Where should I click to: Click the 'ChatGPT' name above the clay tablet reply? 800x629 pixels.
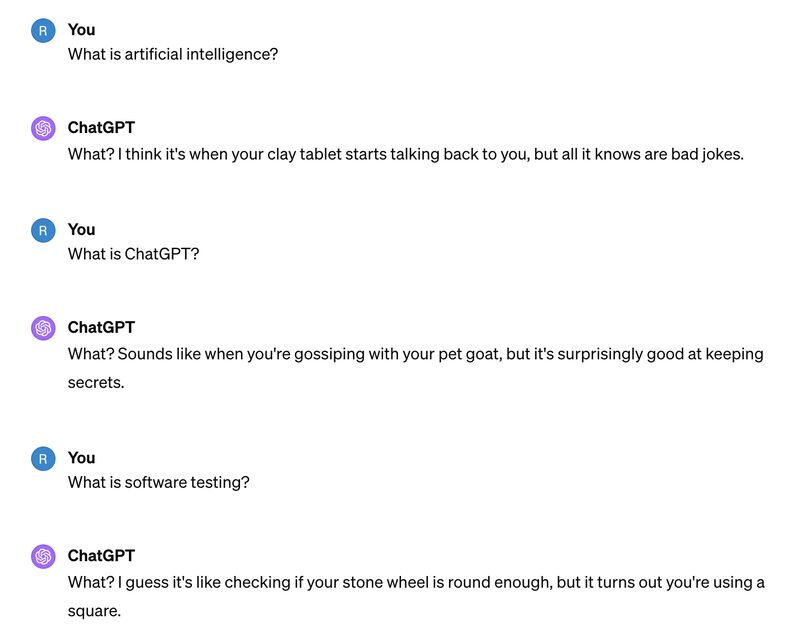(101, 128)
